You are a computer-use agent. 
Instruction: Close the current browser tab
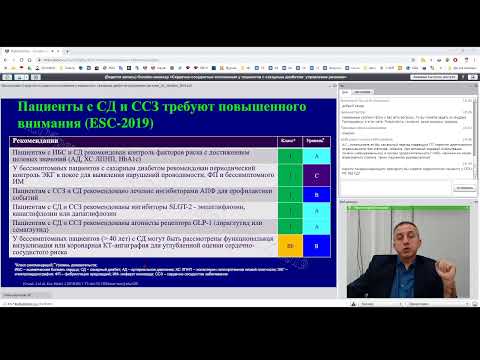[x=58, y=51]
